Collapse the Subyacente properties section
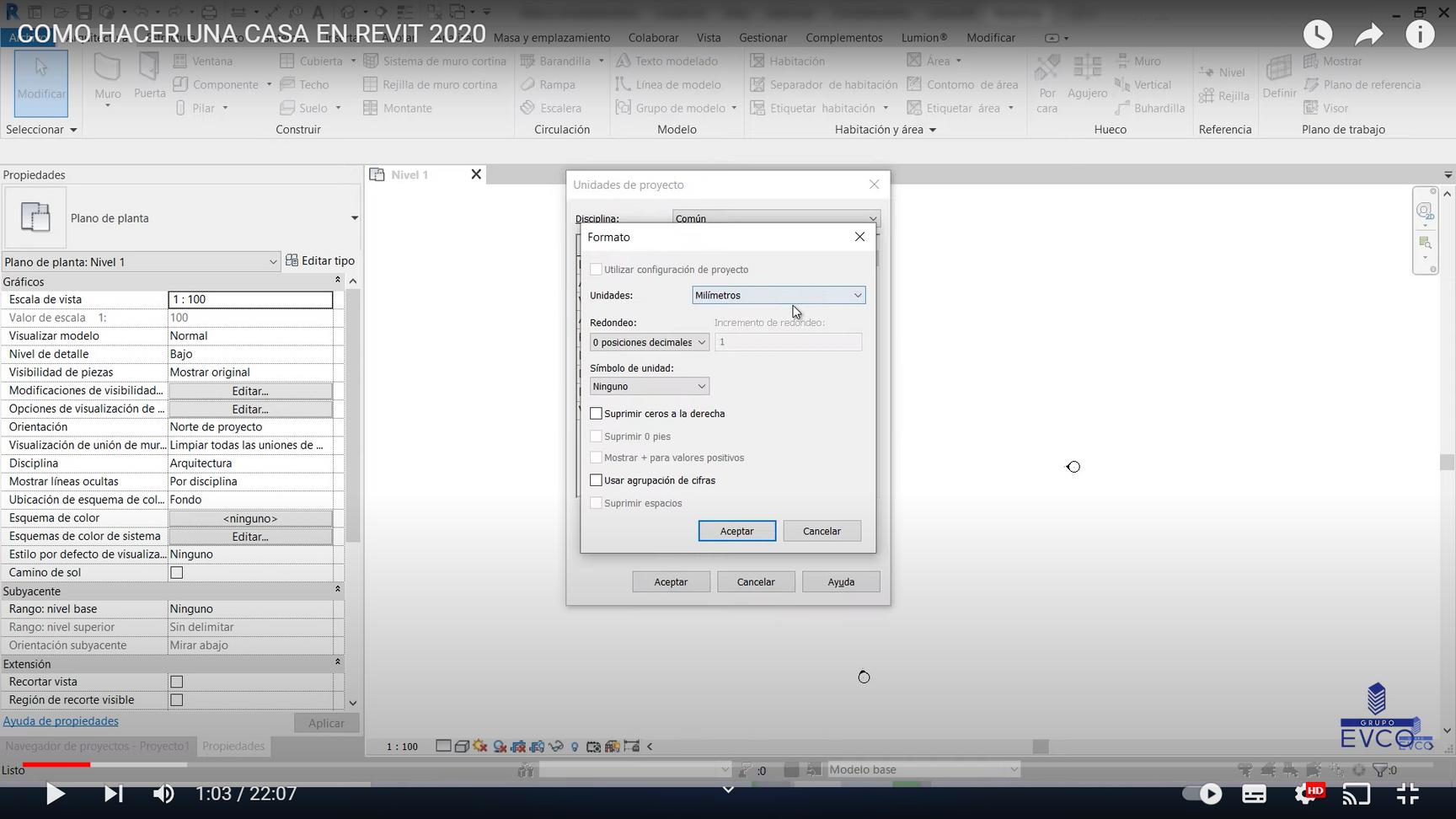Screen dimensions: 1456x819 [338, 591]
